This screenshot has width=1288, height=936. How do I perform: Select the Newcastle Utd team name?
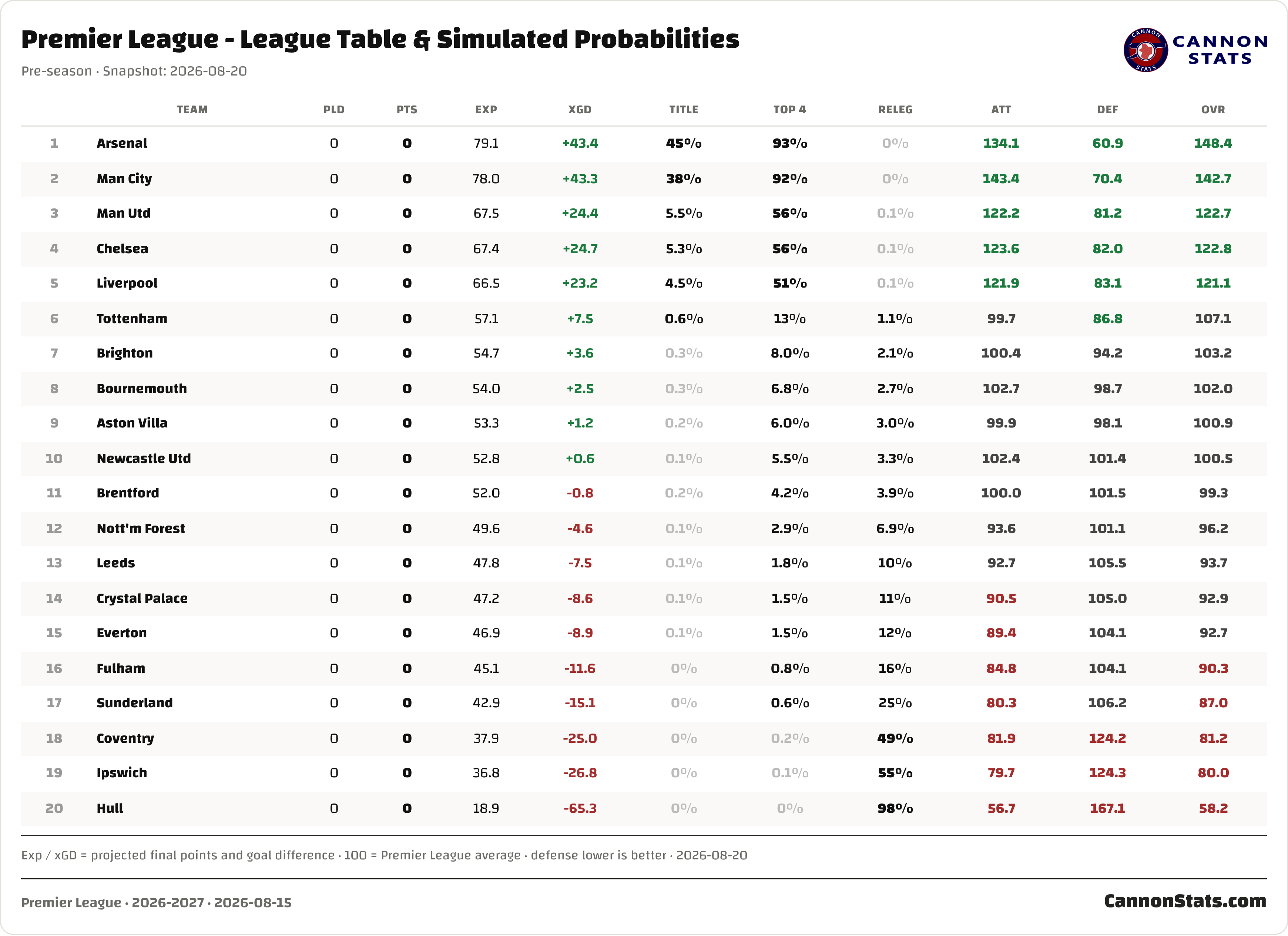144,458
